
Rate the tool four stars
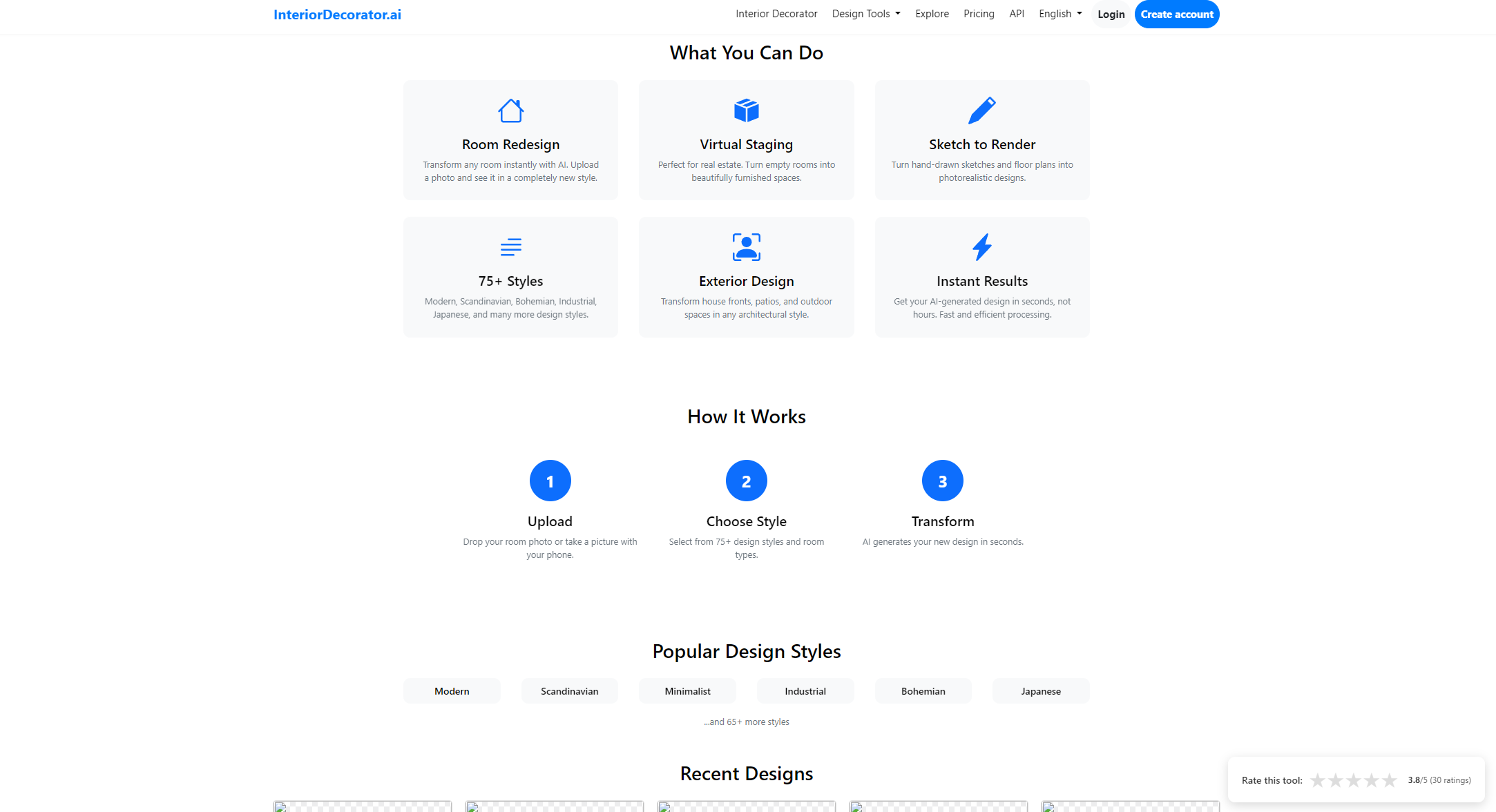[x=1371, y=780]
